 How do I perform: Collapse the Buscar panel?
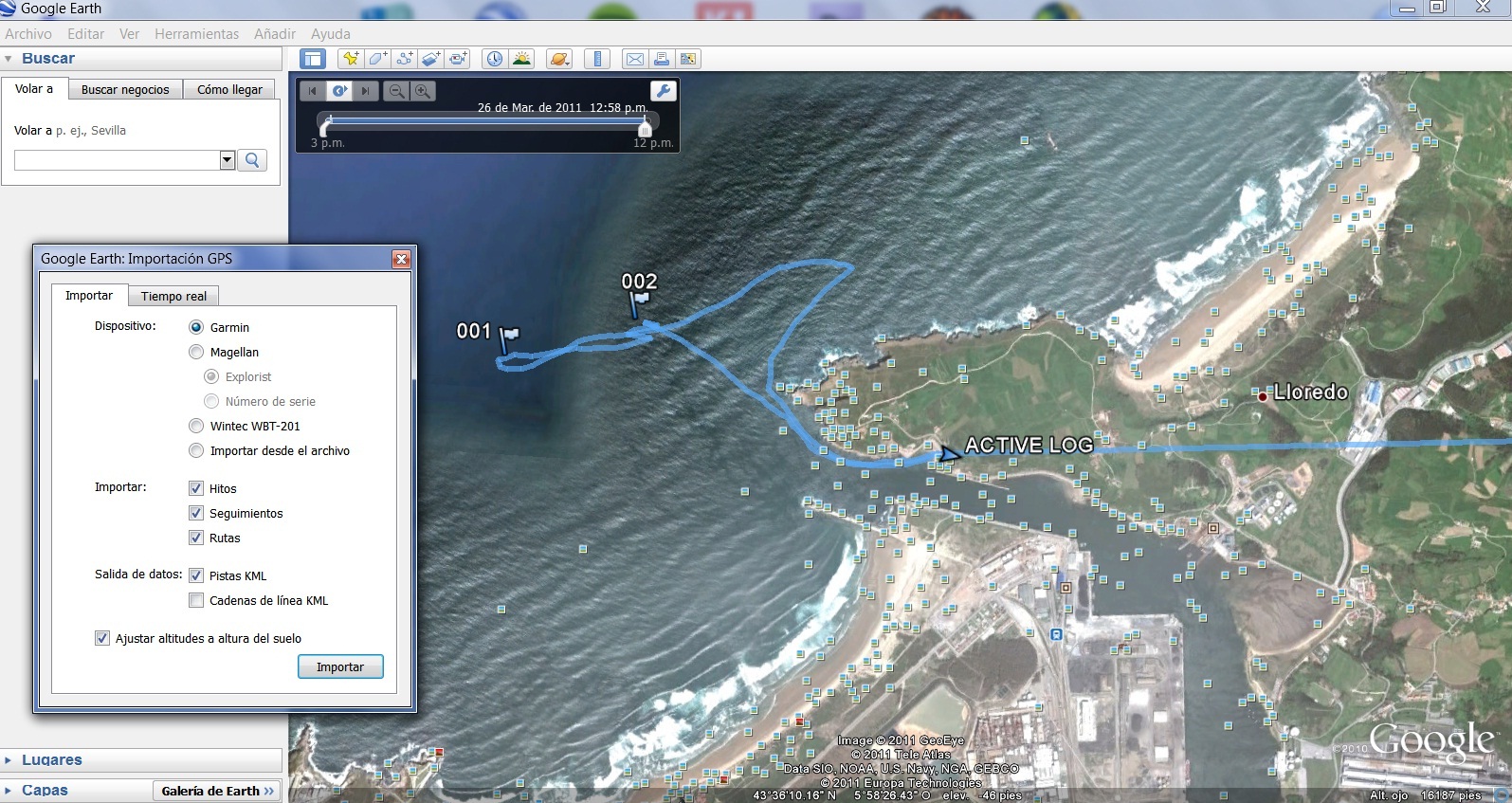pyautogui.click(x=9, y=59)
